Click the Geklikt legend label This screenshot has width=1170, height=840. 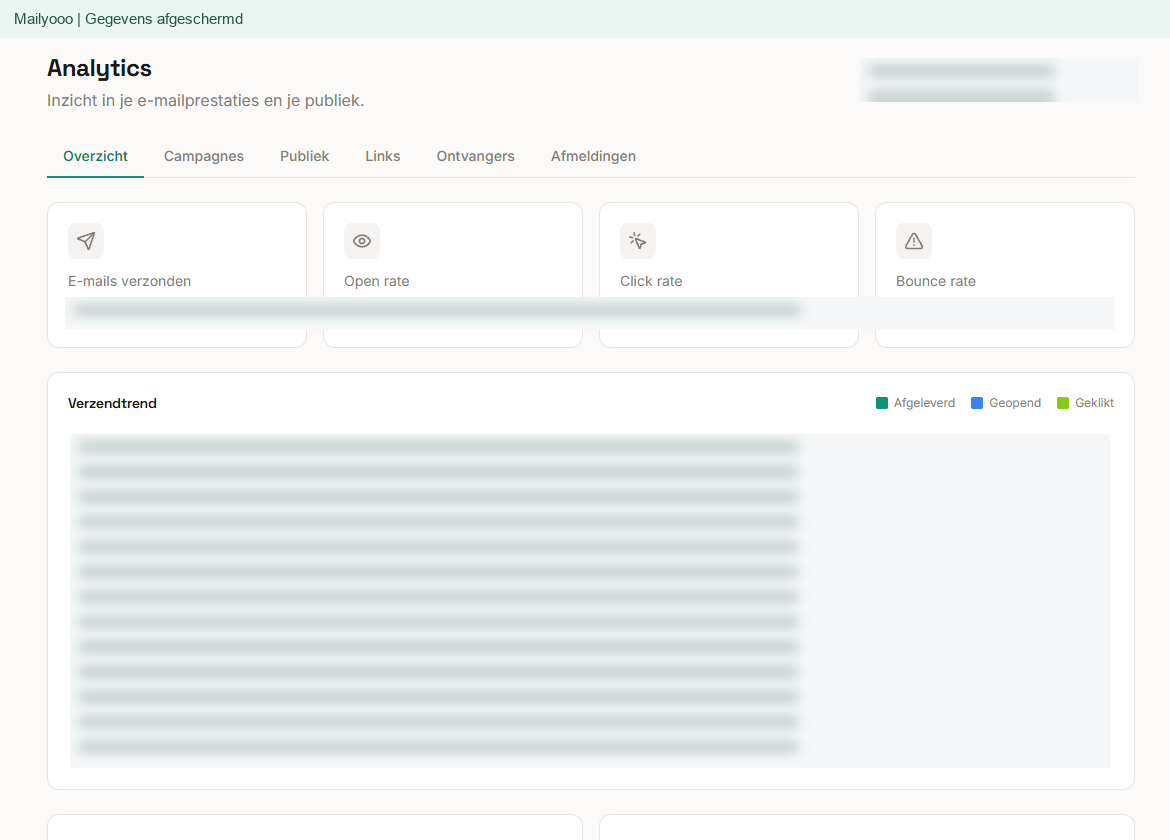coord(1095,403)
